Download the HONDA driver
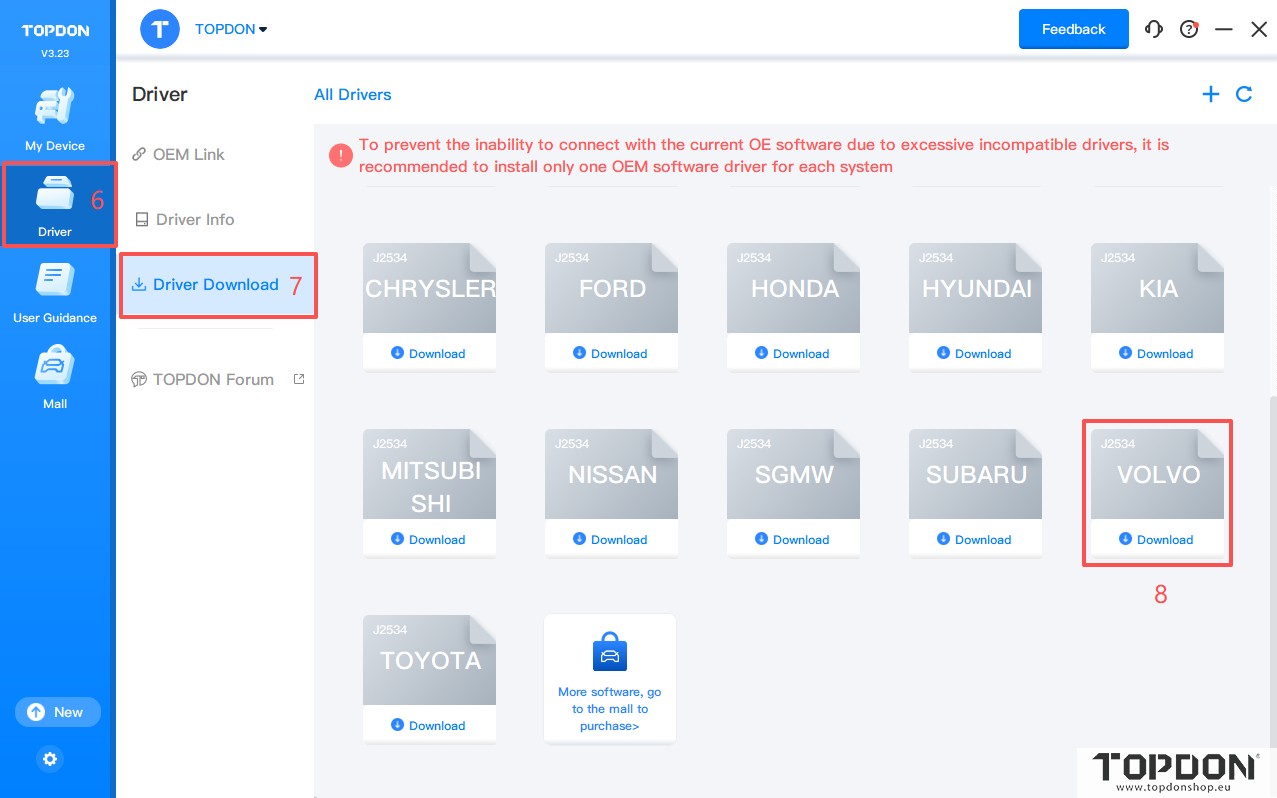The image size is (1277, 798). point(793,353)
